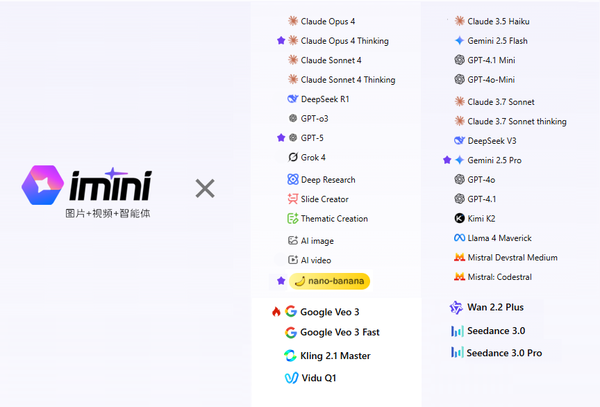Click the Deep Research icon
Viewport: 600px width, 407px height.
pyautogui.click(x=293, y=180)
